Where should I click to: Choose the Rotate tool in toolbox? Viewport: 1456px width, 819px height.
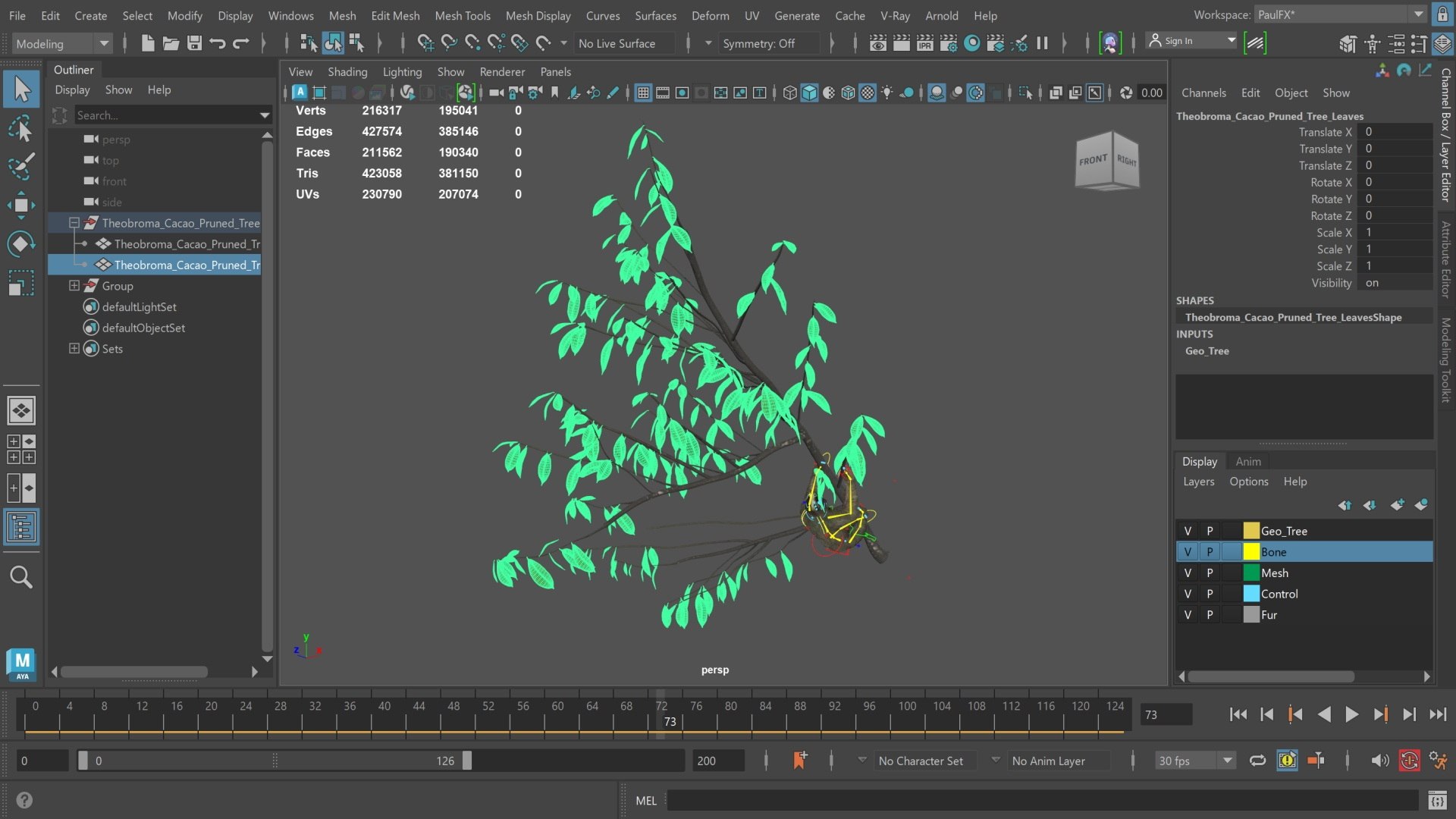tap(21, 244)
